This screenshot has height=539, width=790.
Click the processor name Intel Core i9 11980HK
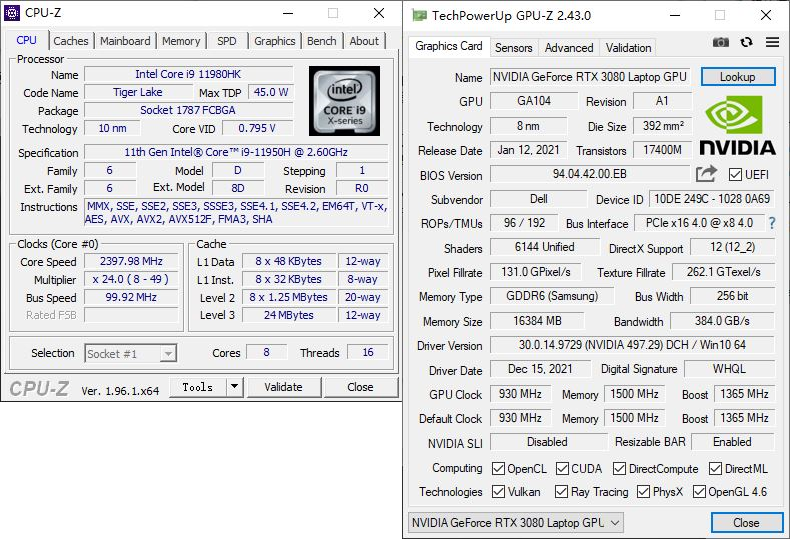click(x=188, y=74)
